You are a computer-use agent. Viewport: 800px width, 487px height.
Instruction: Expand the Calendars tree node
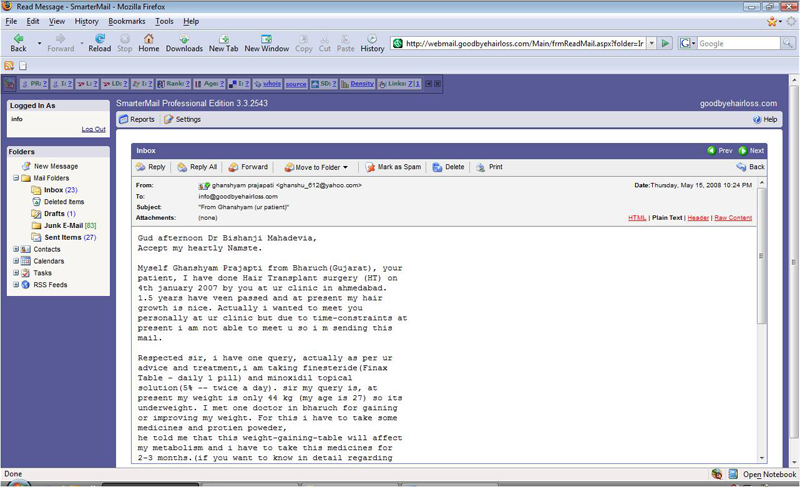click(x=16, y=261)
